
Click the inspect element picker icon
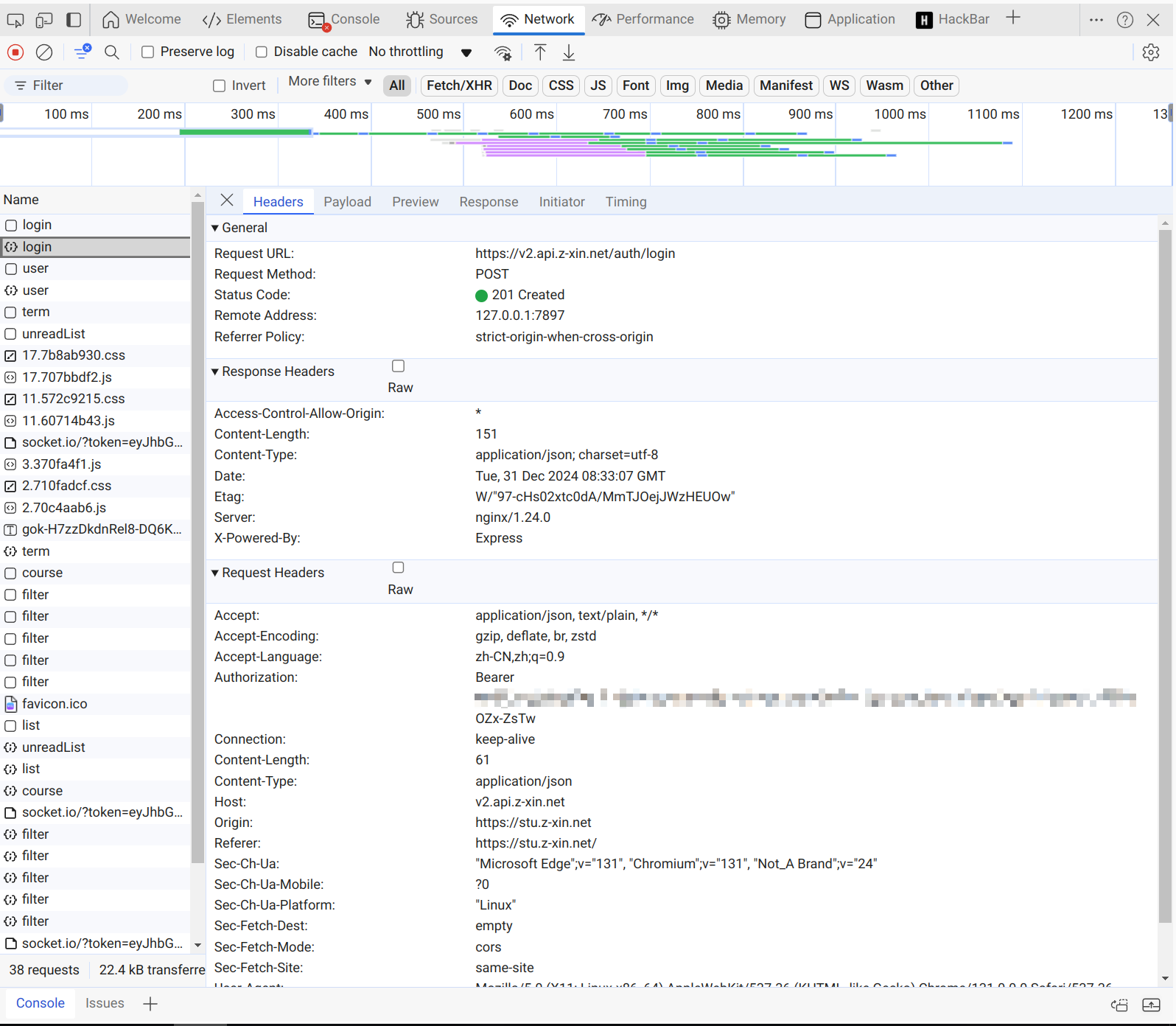click(15, 20)
